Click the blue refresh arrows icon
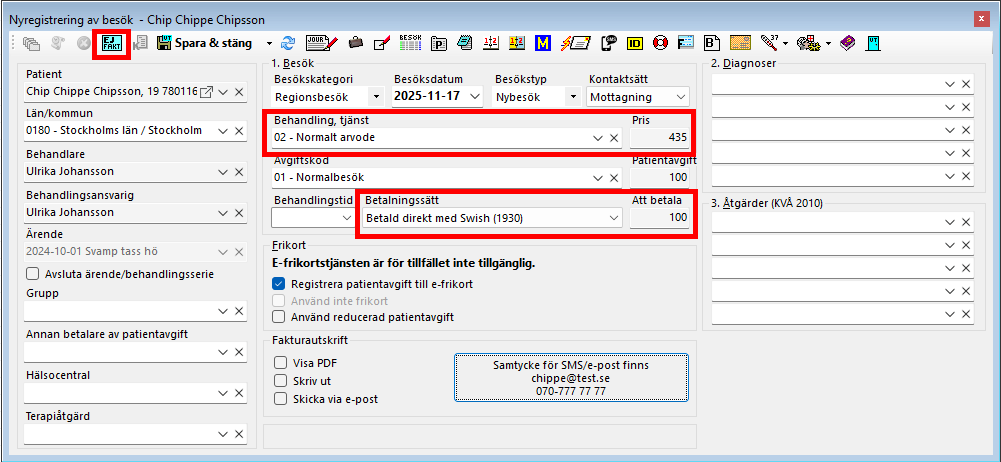Screen dimensions: 1001x462 click(288, 43)
